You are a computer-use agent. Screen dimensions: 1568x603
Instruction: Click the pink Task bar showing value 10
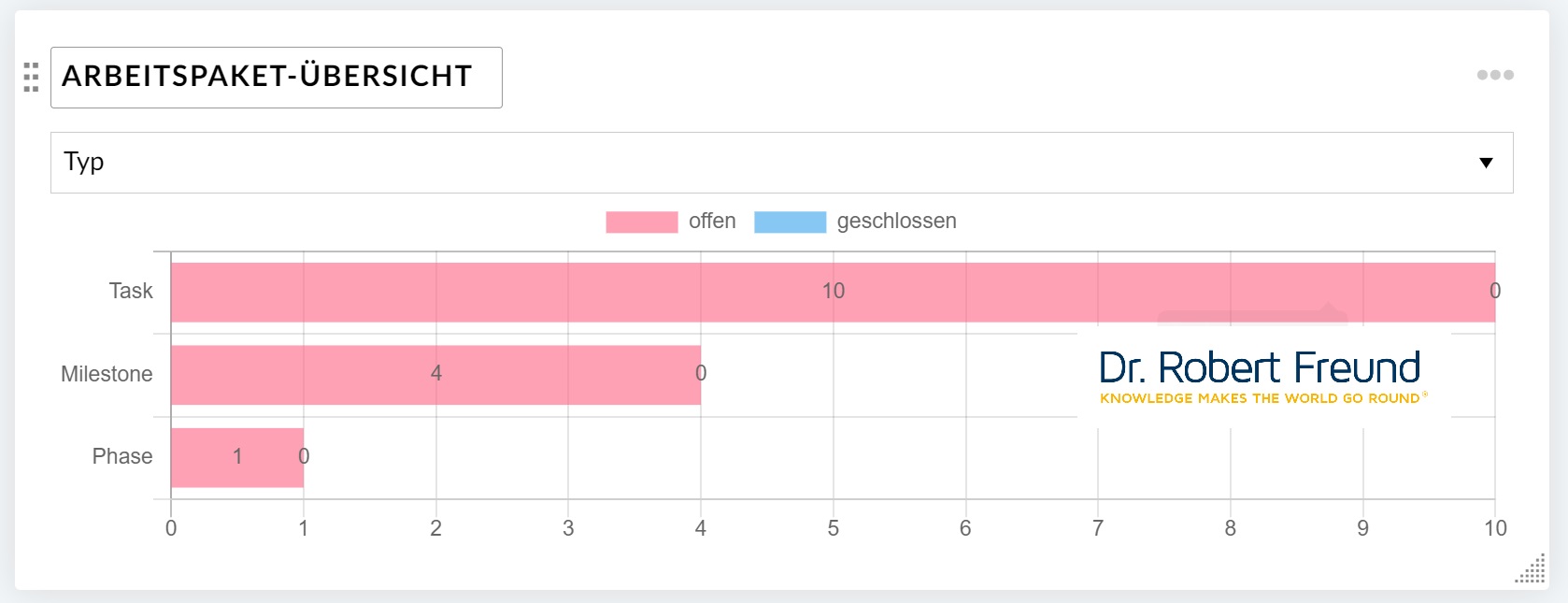(x=832, y=291)
